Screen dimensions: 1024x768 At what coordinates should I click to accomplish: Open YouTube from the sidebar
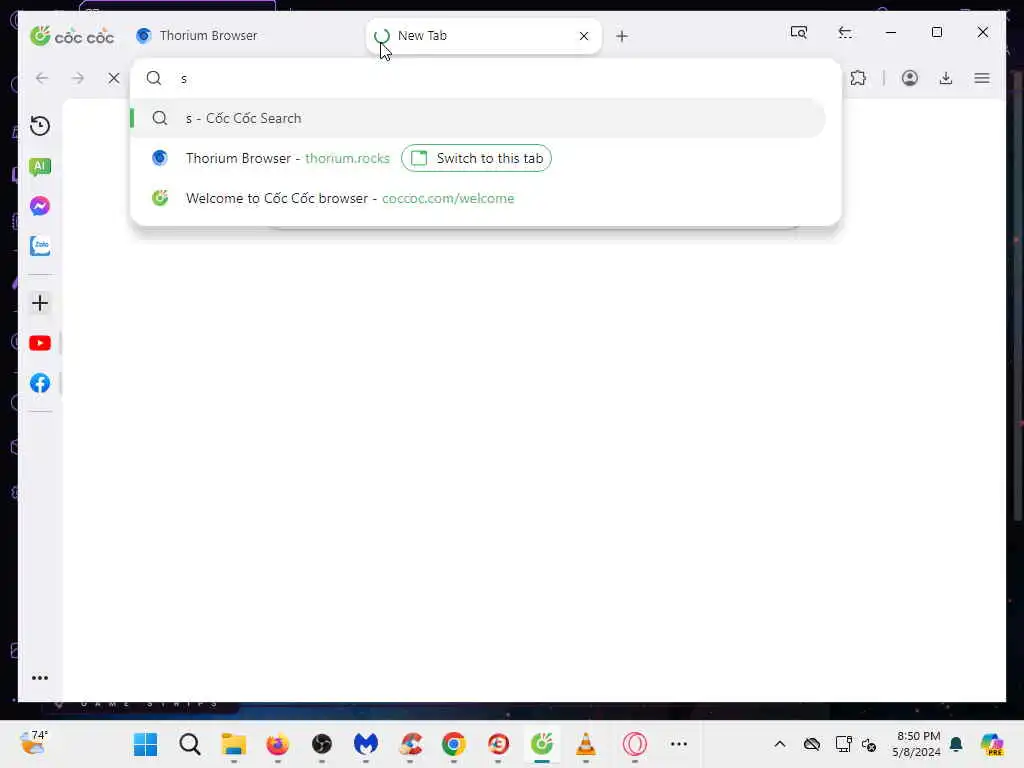pos(40,343)
